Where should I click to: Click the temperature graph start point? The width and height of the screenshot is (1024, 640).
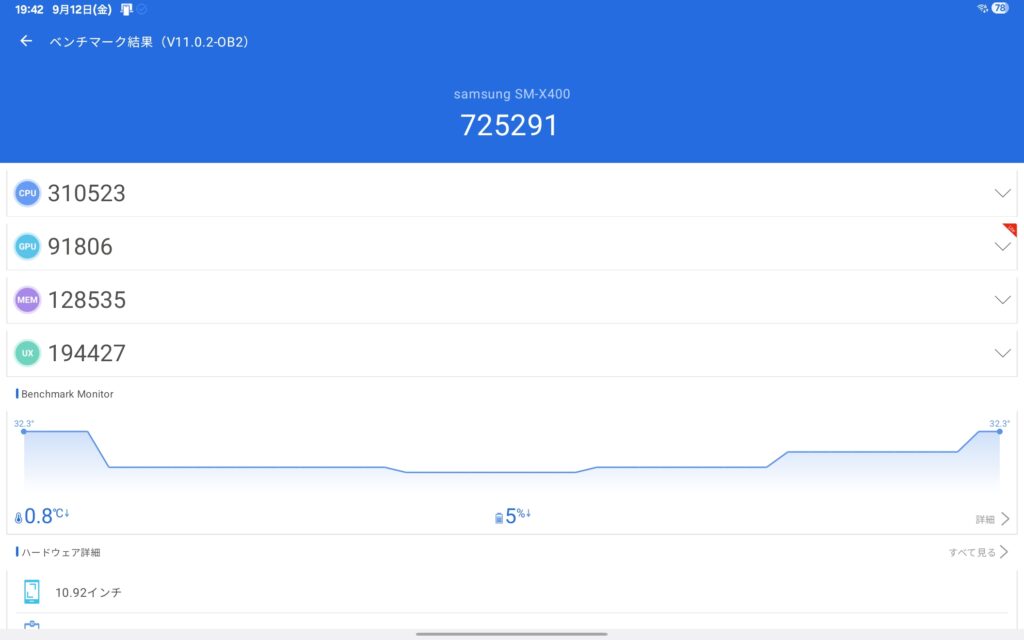(24, 431)
